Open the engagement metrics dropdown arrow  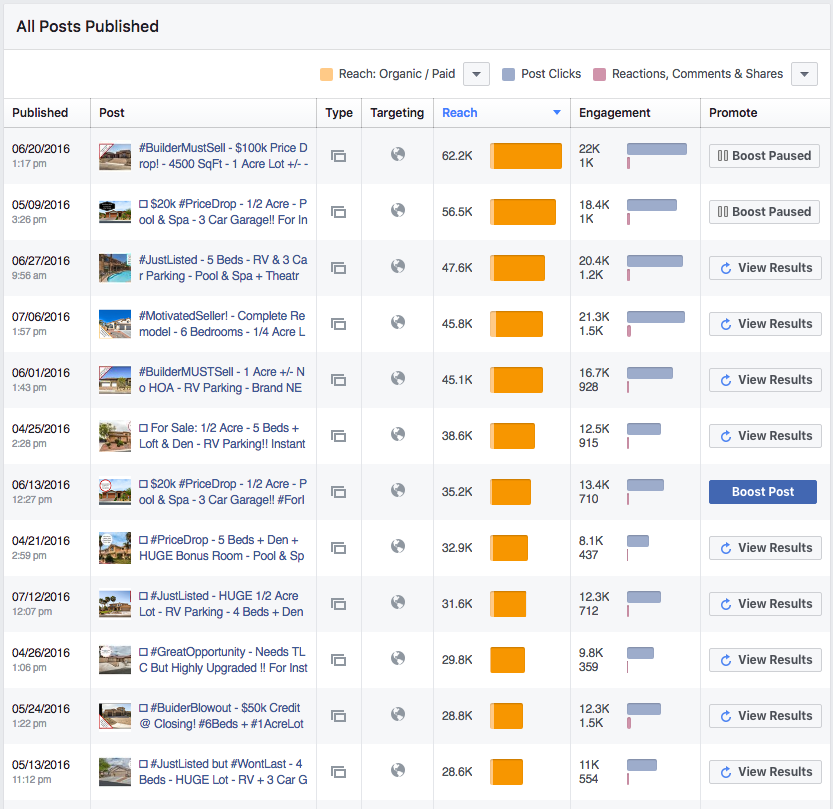coord(804,74)
